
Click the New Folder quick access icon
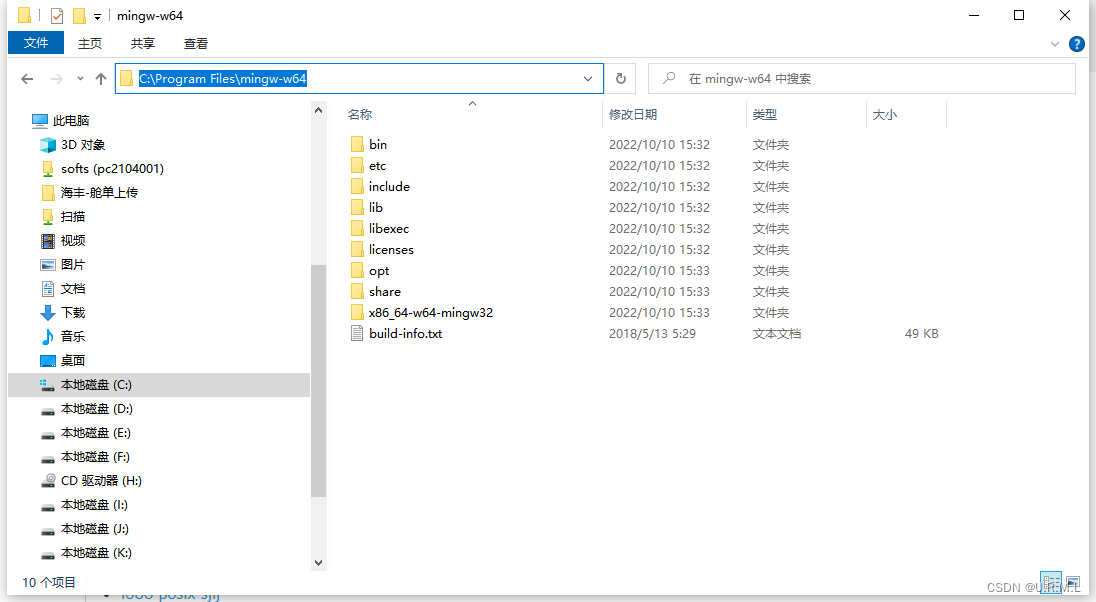79,15
